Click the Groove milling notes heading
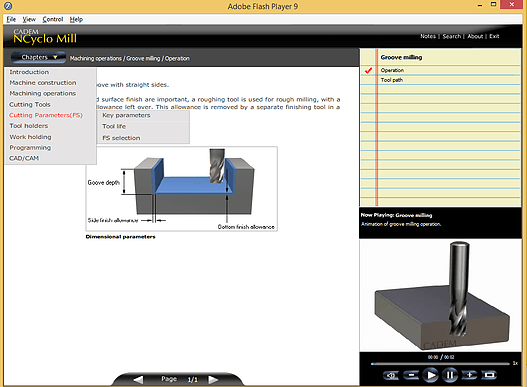Image resolution: width=527 pixels, height=387 pixels. coord(401,57)
